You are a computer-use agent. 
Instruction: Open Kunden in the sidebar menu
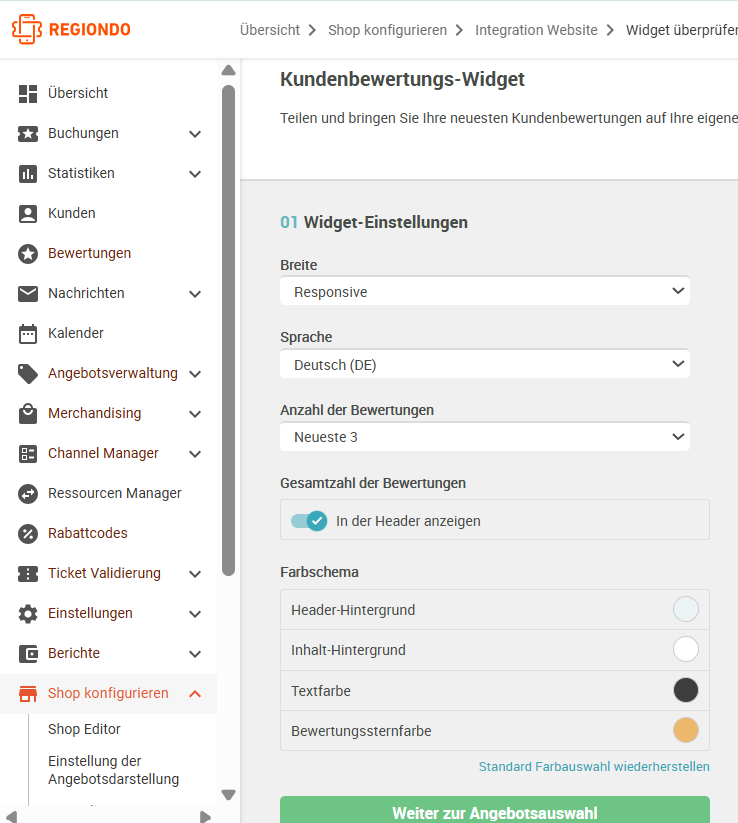[72, 213]
